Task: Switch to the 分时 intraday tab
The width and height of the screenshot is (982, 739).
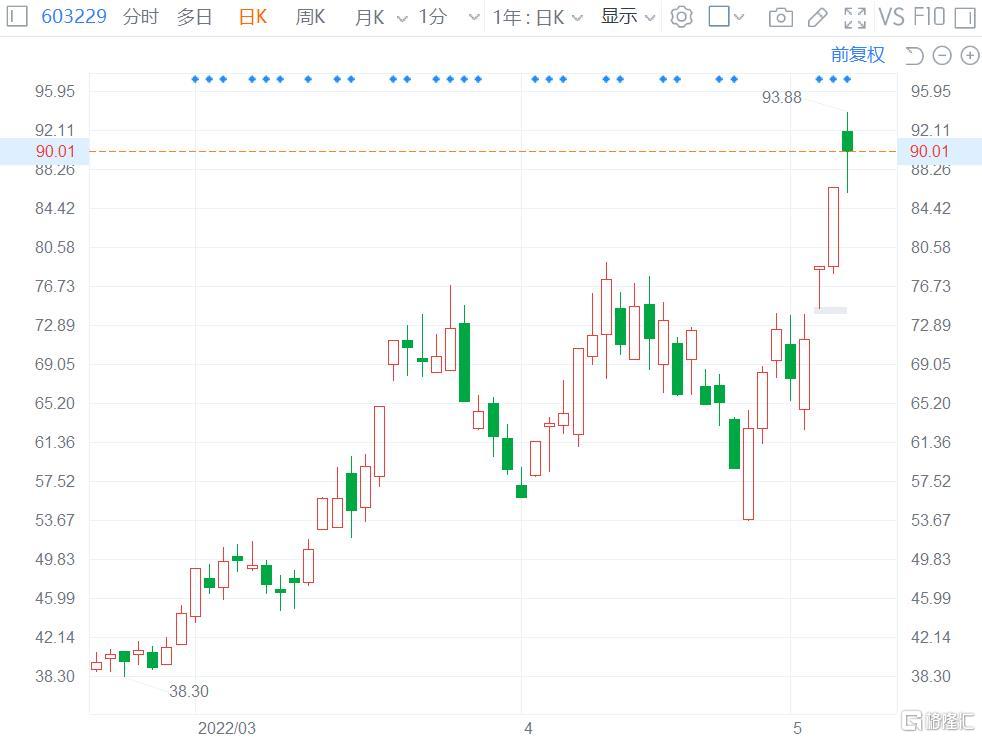Action: (x=140, y=16)
